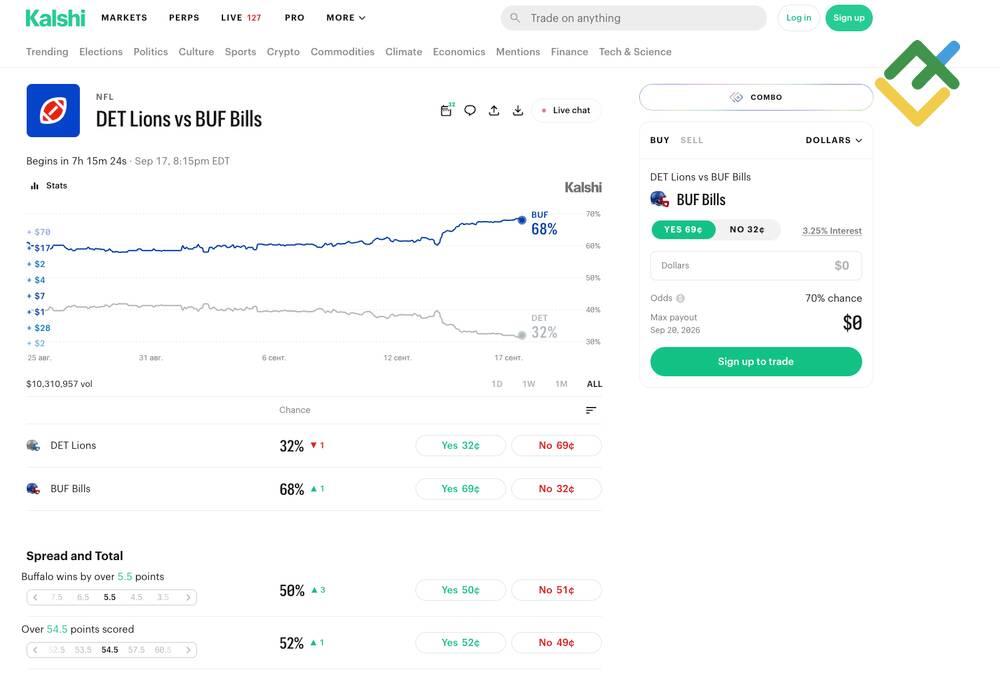Expand the MORE menu
The width and height of the screenshot is (1000, 686).
[346, 18]
